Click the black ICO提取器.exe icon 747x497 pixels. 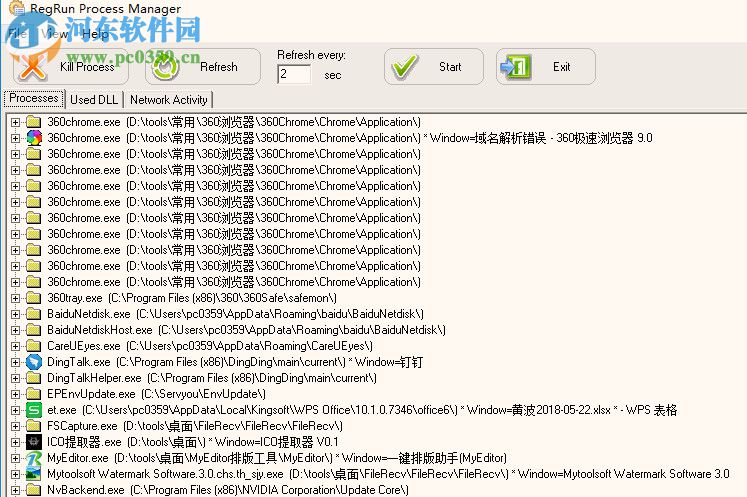(x=34, y=442)
